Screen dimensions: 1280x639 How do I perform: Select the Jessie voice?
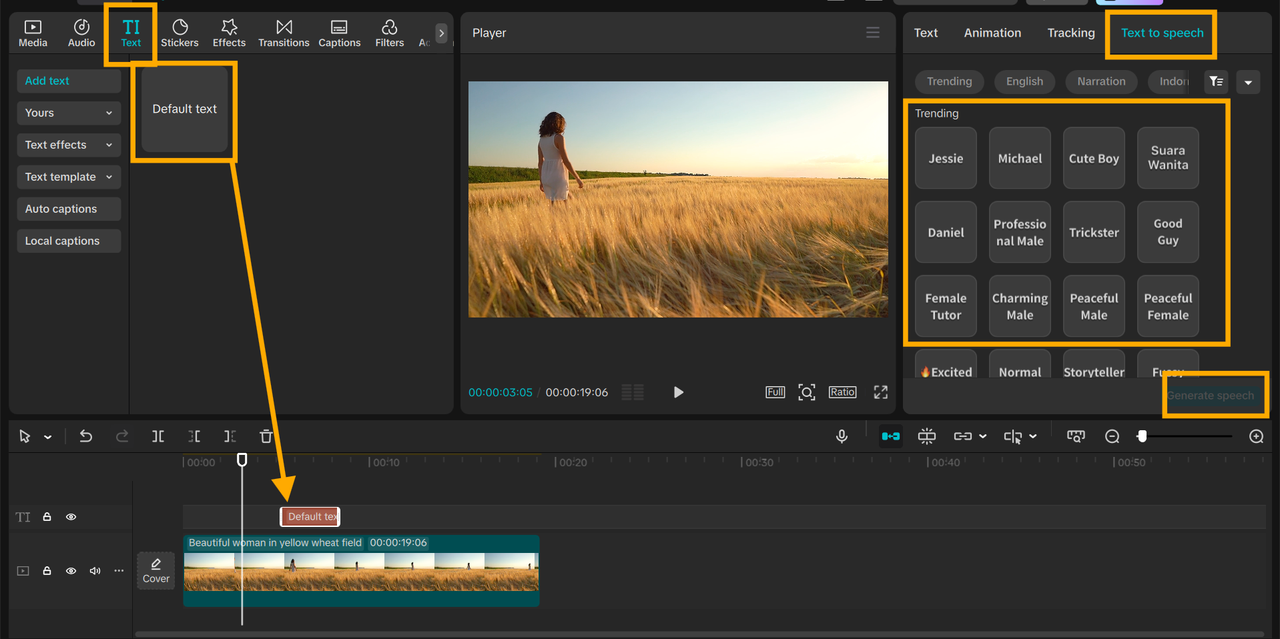946,158
